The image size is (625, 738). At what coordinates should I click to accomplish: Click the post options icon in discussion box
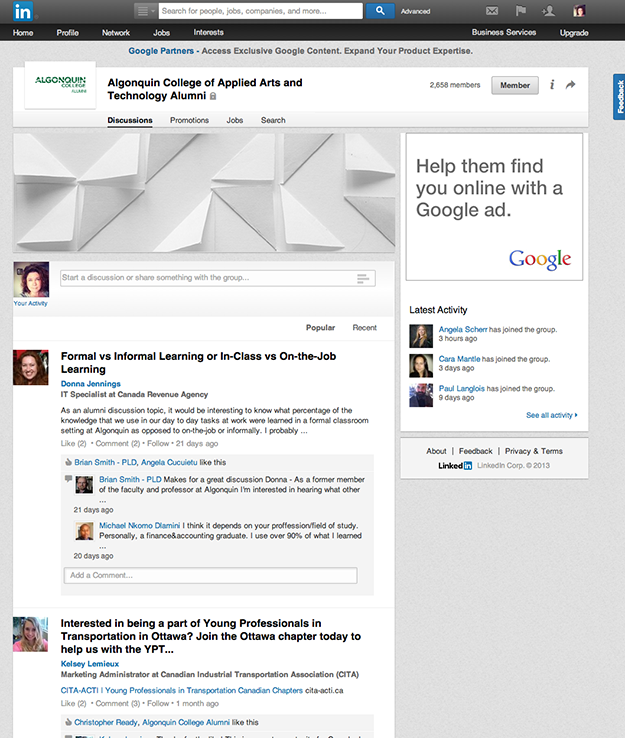point(362,278)
